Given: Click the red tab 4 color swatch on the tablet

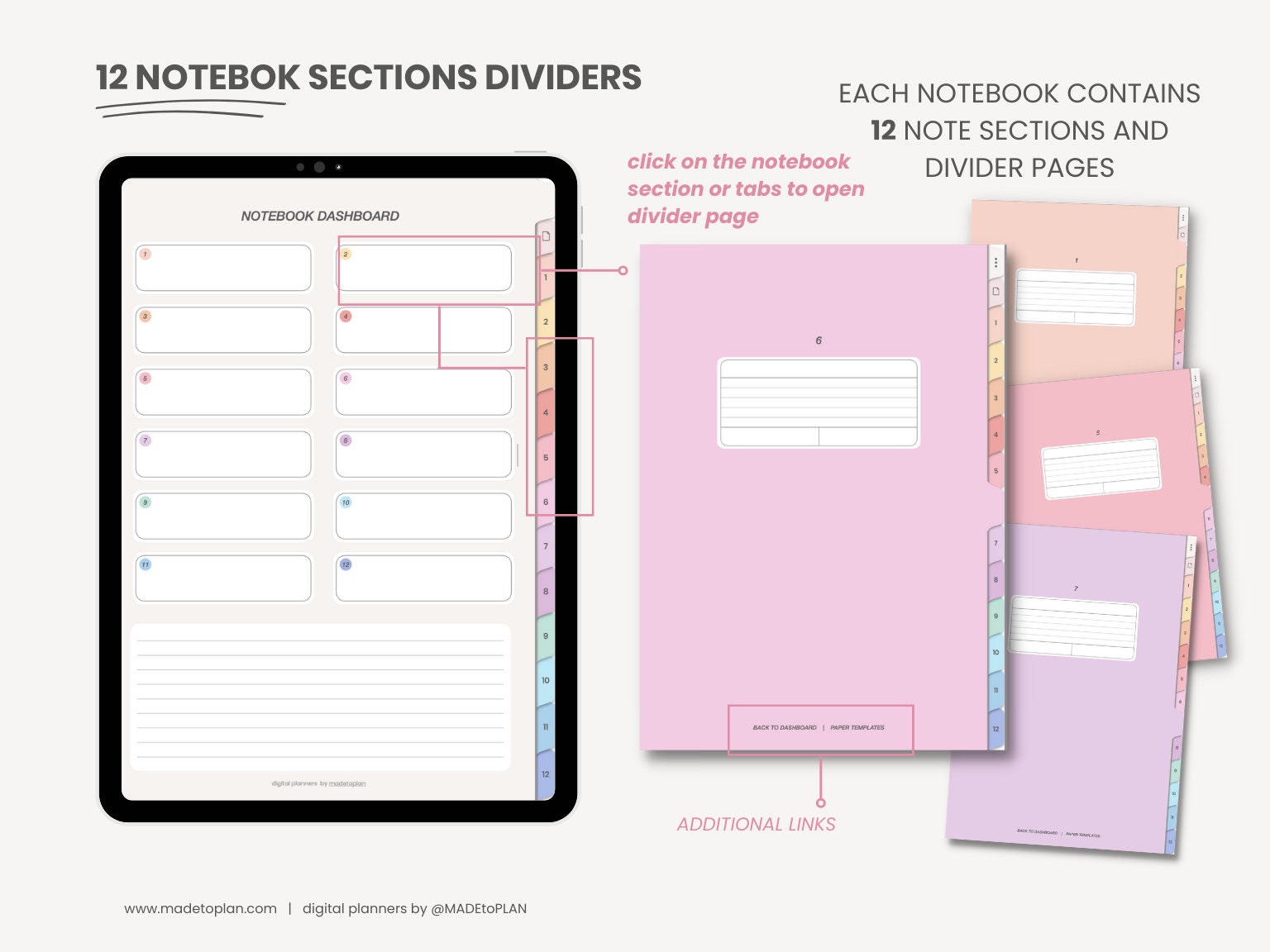Looking at the screenshot, I should [546, 411].
